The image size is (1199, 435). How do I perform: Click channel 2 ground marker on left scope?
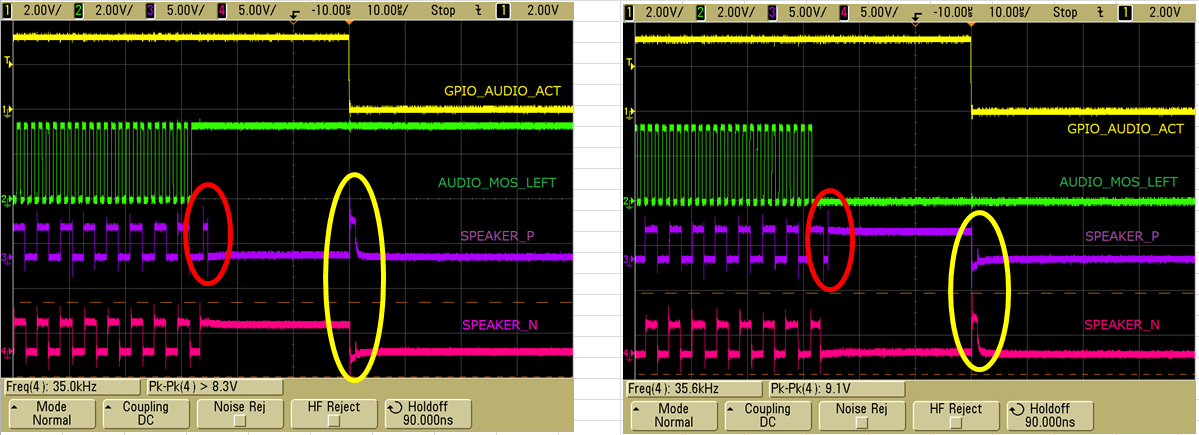point(8,200)
